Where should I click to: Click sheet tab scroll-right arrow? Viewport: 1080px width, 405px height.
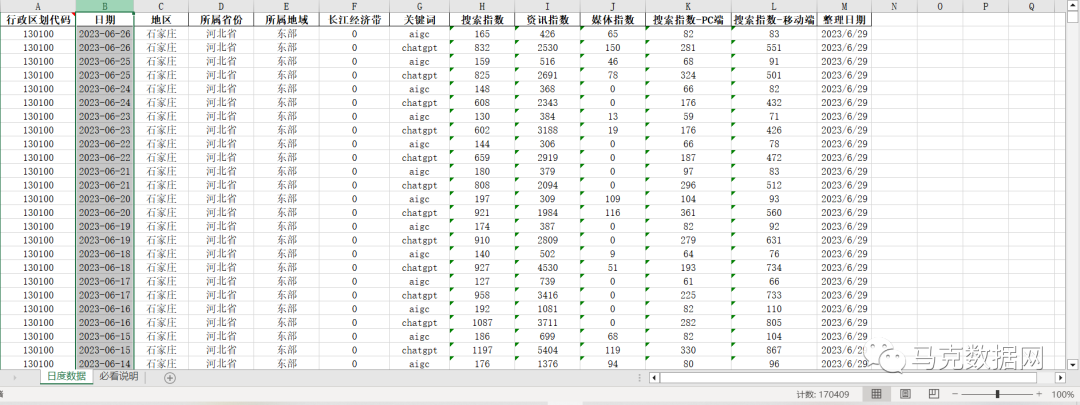14,377
